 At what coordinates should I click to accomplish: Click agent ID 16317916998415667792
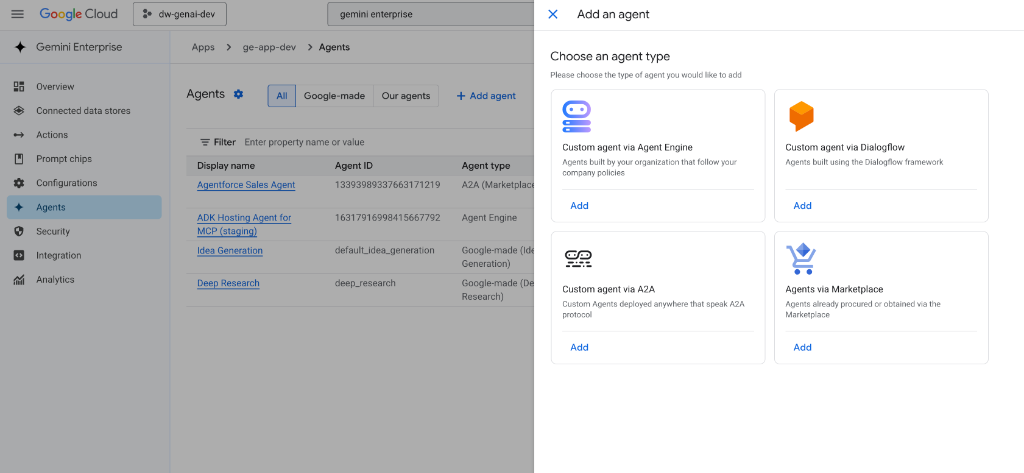(x=387, y=218)
